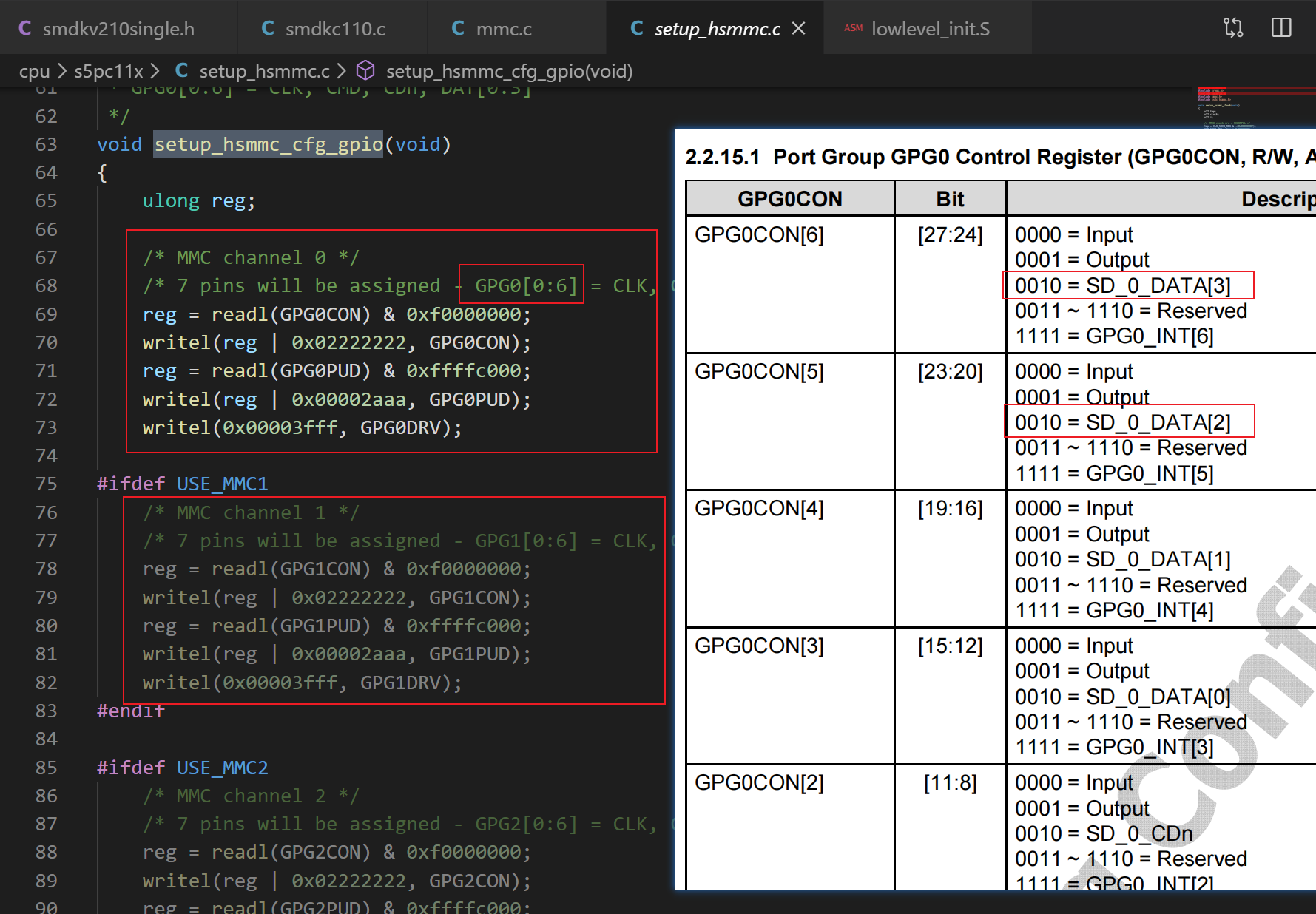Split the editor to the right
Image resolution: width=1316 pixels, height=914 pixels.
[1280, 28]
